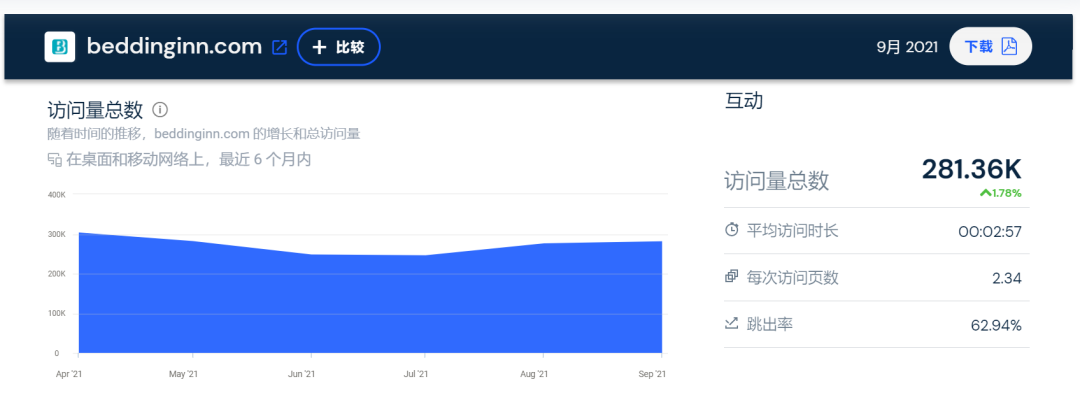Click the beddinginn site logo icon
Viewport: 1080px width, 393px height.
click(60, 47)
